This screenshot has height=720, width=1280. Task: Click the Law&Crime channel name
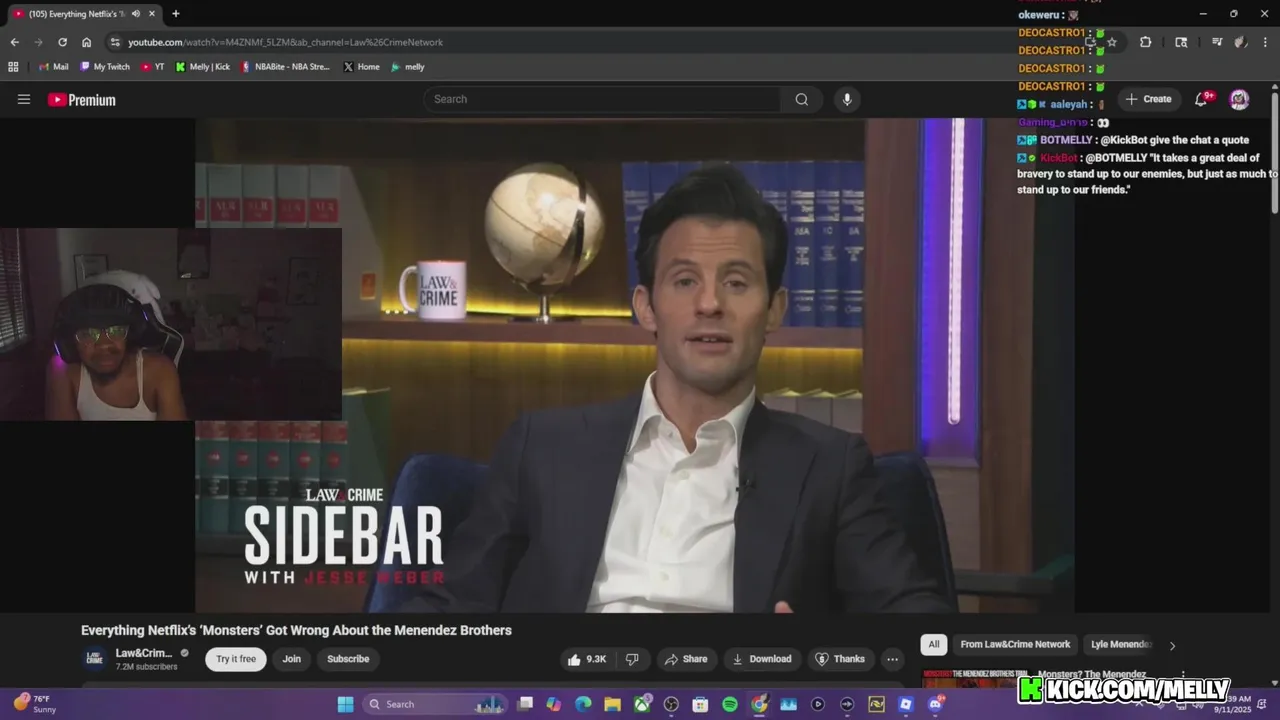click(x=144, y=653)
